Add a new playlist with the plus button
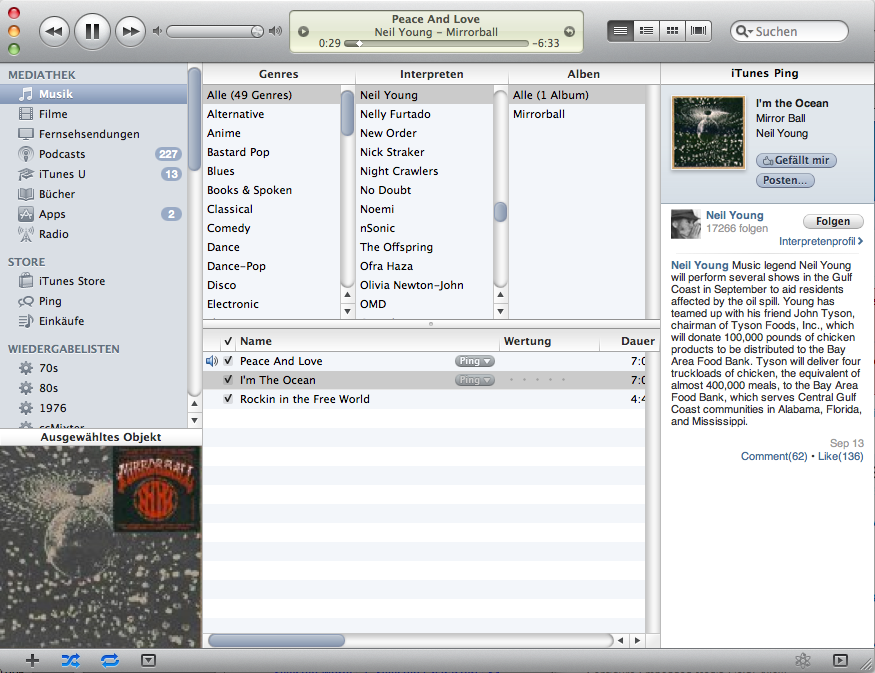Screen dimensions: 875x673 pyautogui.click(x=32, y=661)
